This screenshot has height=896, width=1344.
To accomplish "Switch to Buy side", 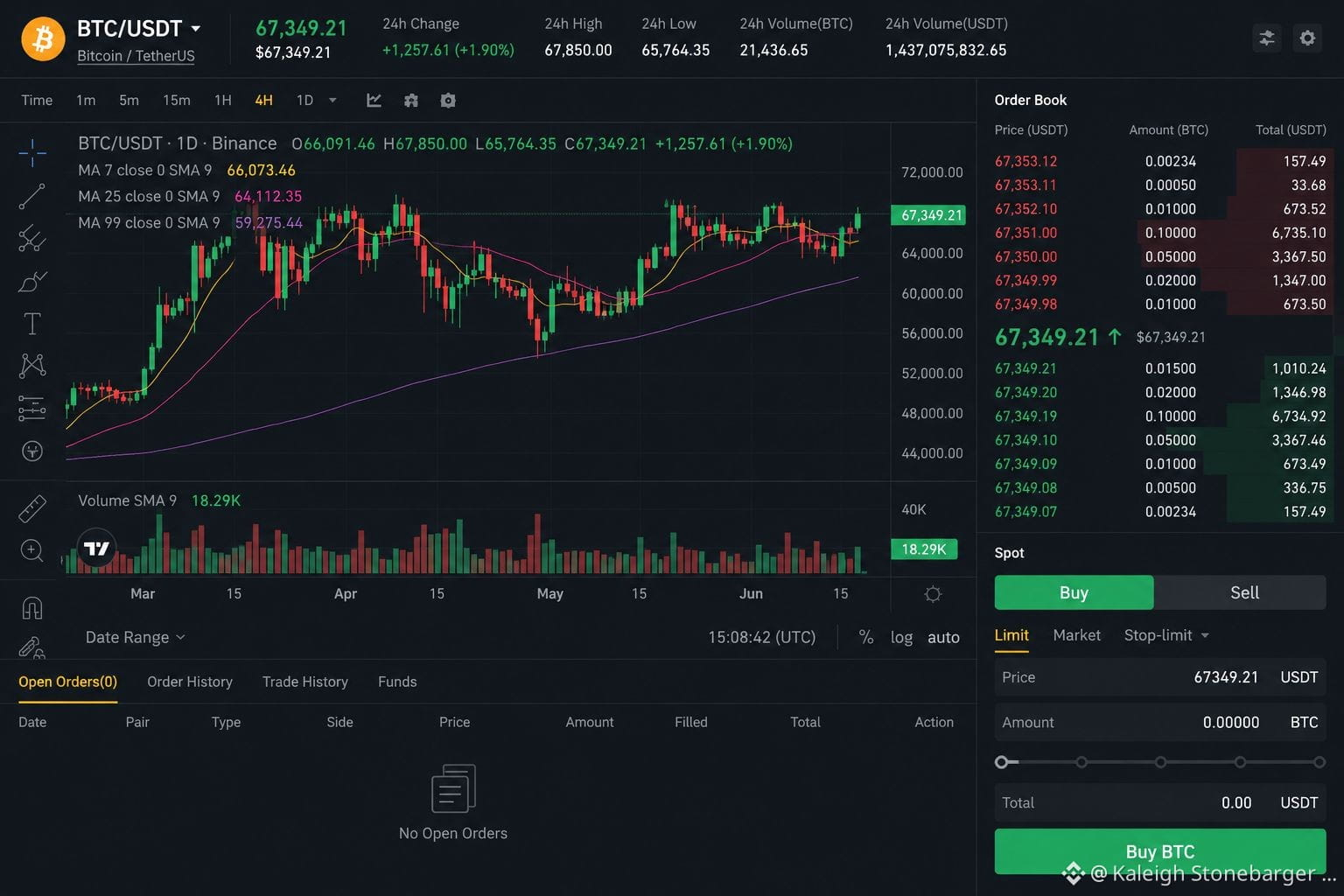I will pyautogui.click(x=1074, y=592).
